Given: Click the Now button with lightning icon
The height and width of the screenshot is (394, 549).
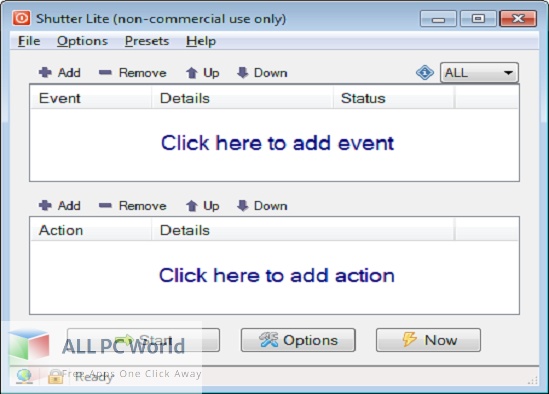Looking at the screenshot, I should pyautogui.click(x=428, y=340).
